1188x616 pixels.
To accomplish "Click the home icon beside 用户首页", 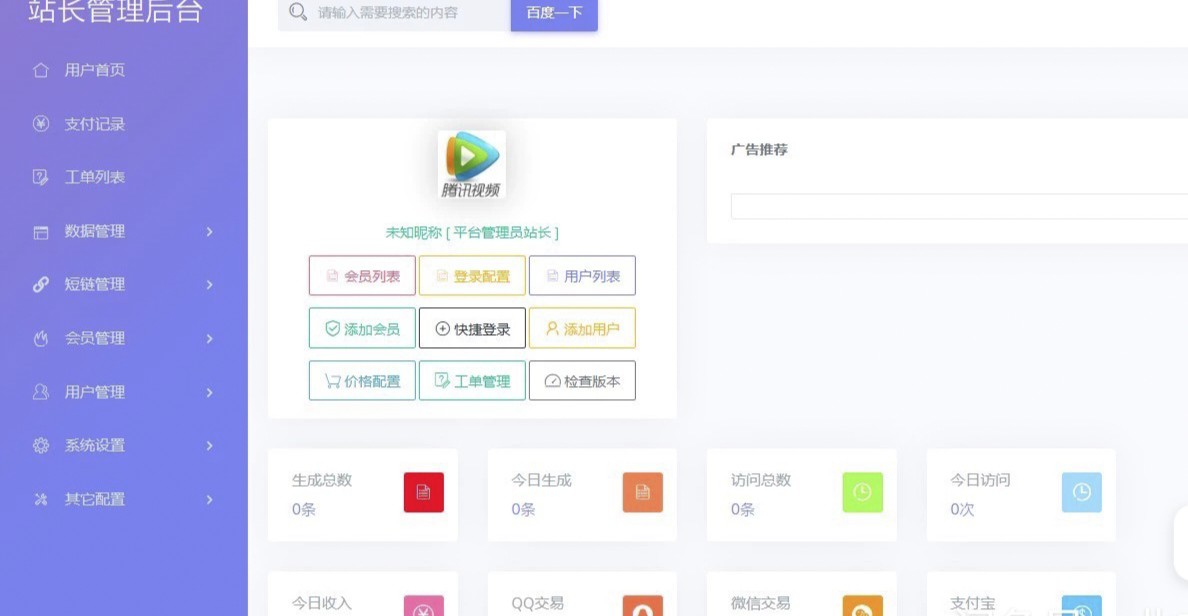I will pyautogui.click(x=41, y=70).
